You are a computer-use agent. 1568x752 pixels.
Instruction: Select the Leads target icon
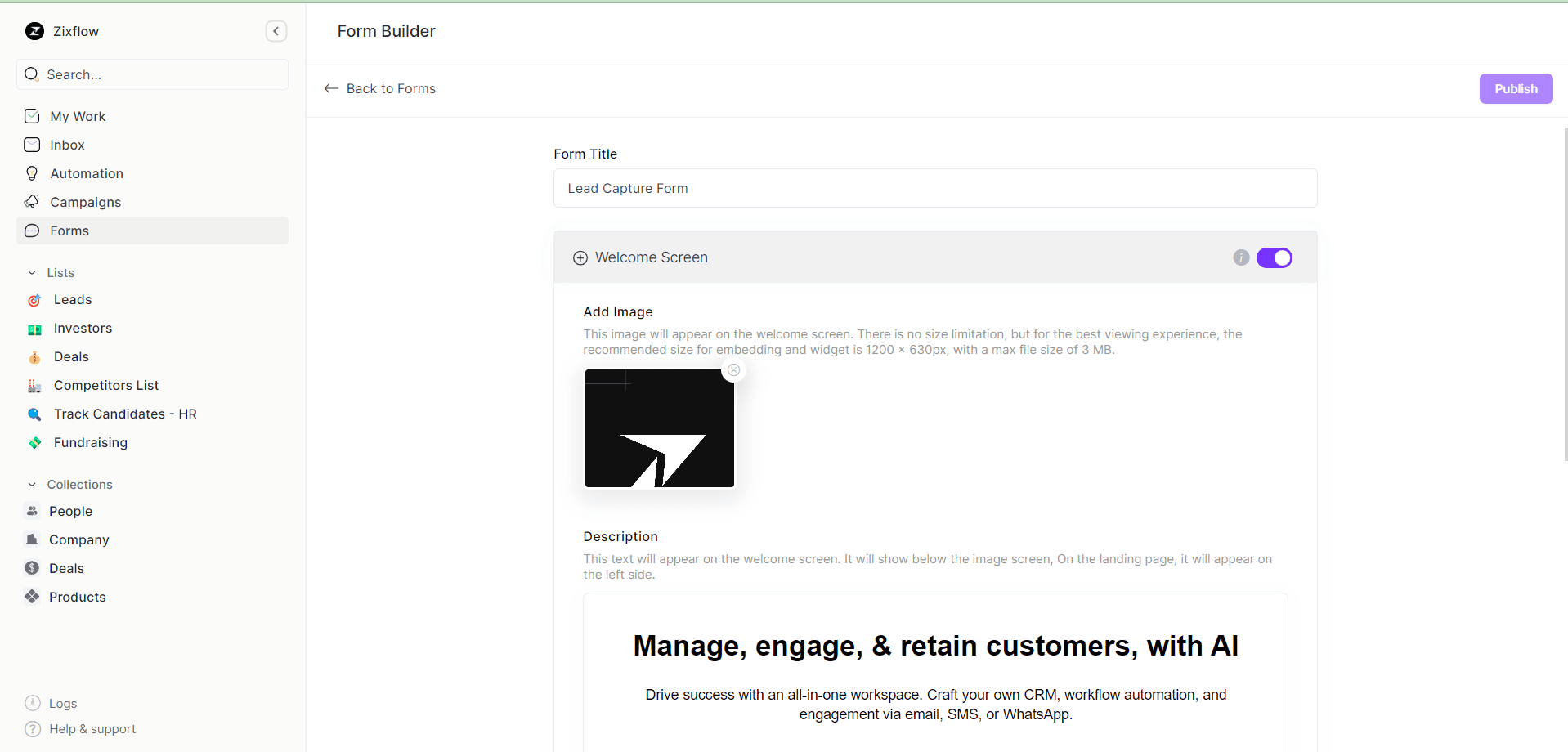(34, 300)
